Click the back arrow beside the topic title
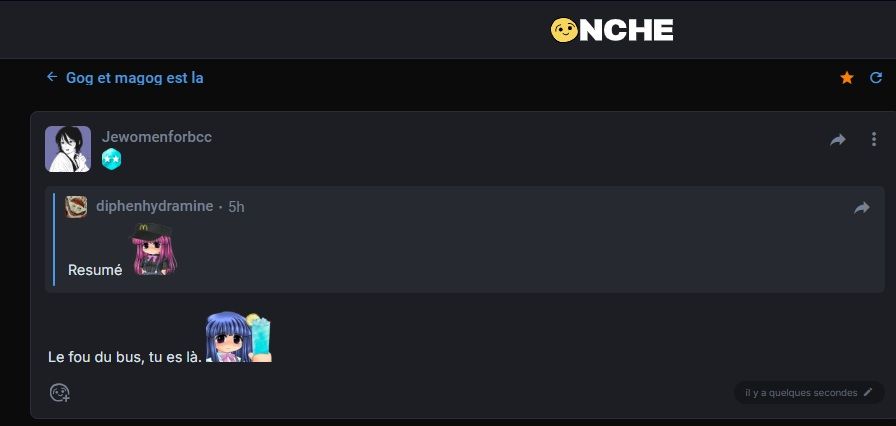 point(52,77)
